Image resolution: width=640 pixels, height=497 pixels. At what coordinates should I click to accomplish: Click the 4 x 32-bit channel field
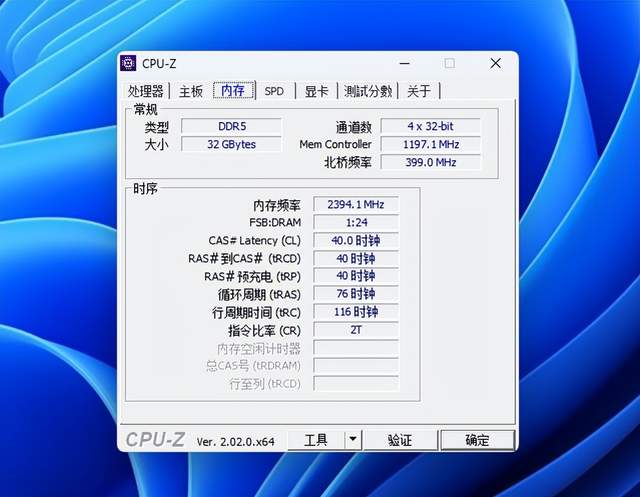pyautogui.click(x=430, y=126)
